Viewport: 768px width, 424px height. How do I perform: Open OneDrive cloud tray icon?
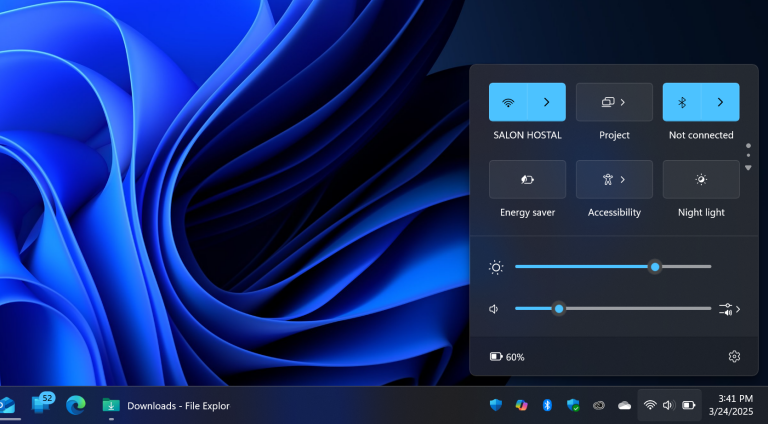[x=625, y=405]
